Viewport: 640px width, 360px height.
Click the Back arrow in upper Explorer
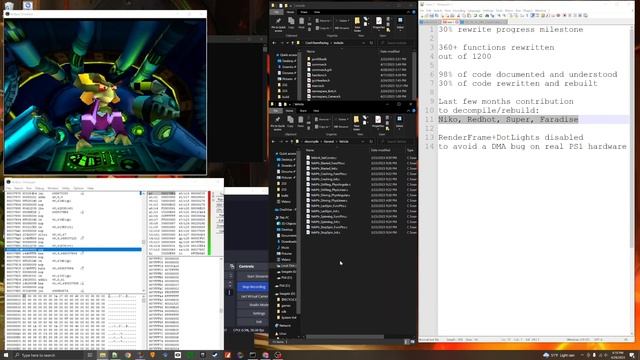tap(274, 43)
